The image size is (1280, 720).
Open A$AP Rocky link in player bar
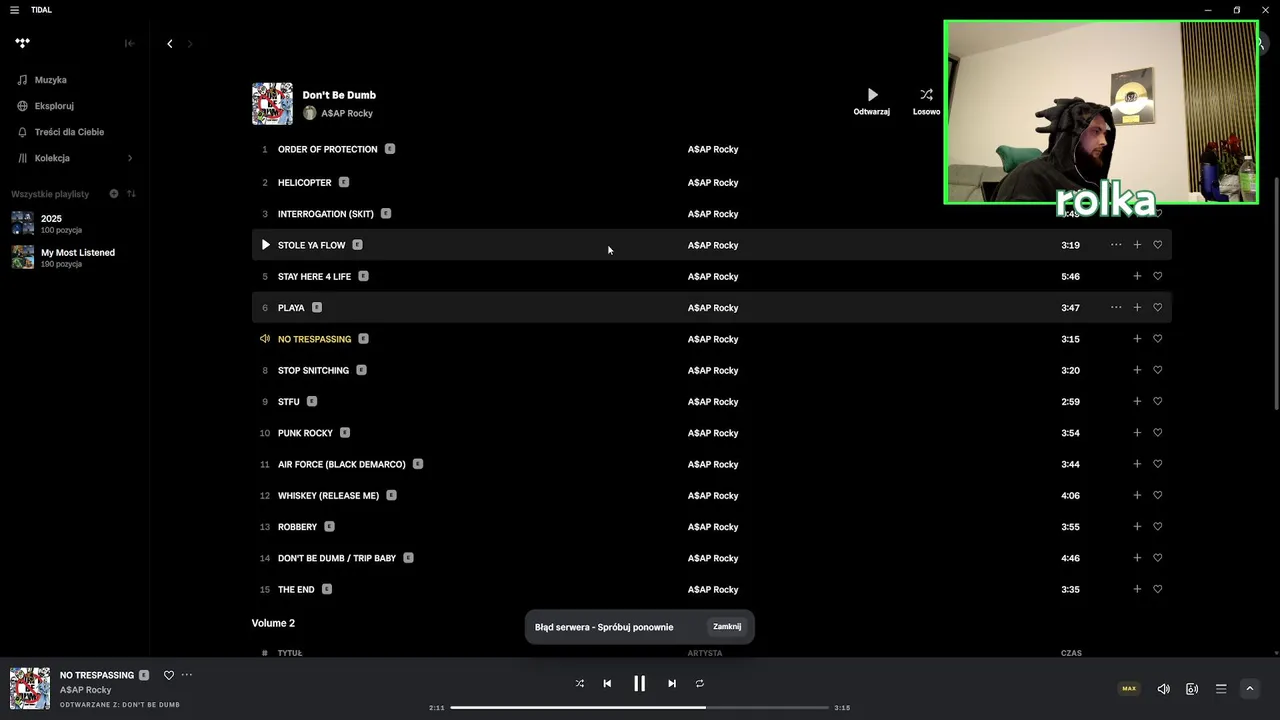tap(85, 690)
